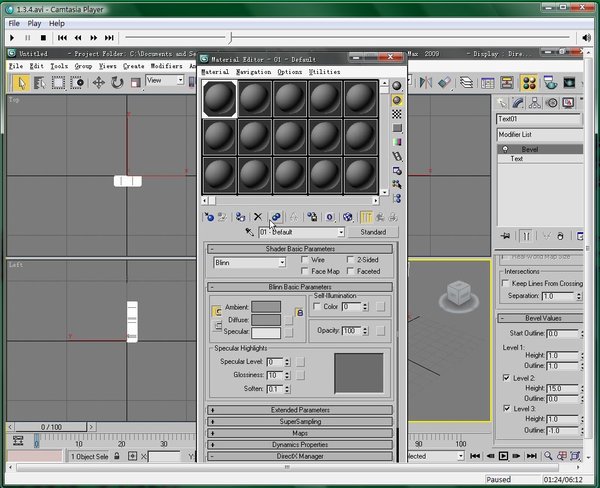The height and width of the screenshot is (488, 600).
Task: Click the Camtasia Play button
Action: point(12,38)
